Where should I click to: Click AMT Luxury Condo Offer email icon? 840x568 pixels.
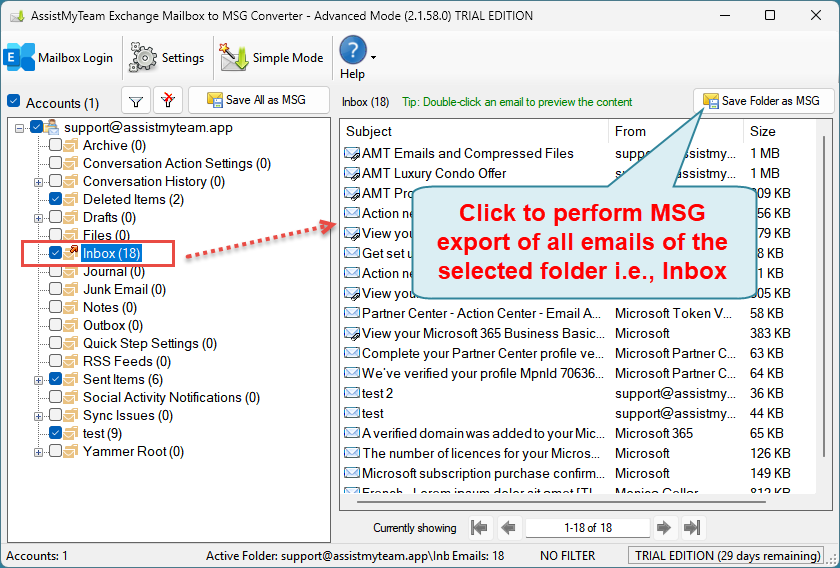pos(352,174)
